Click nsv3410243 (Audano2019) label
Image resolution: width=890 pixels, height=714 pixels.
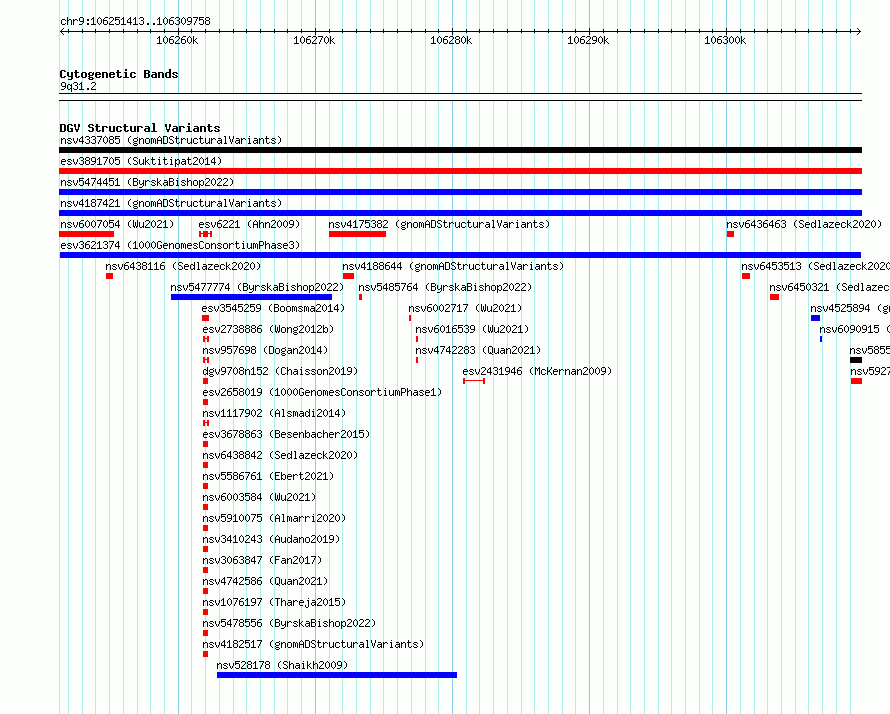271,539
